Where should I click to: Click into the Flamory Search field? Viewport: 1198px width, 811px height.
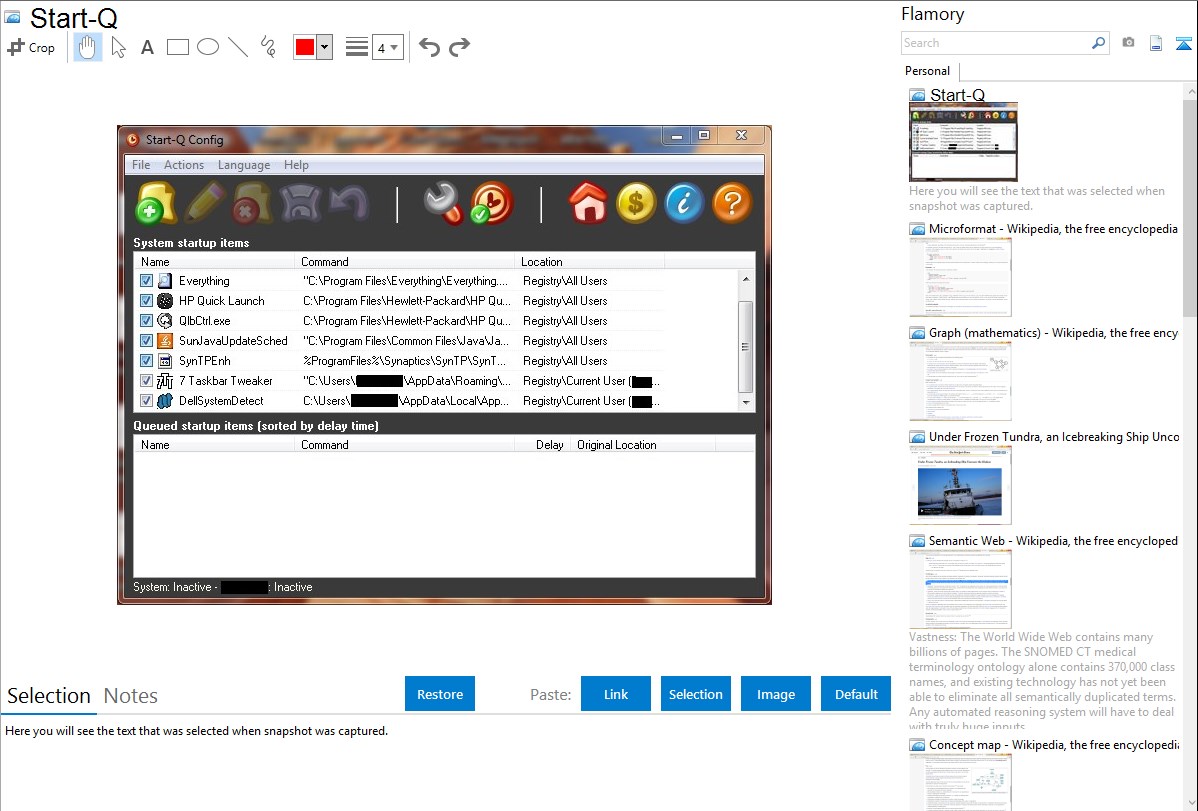click(996, 43)
